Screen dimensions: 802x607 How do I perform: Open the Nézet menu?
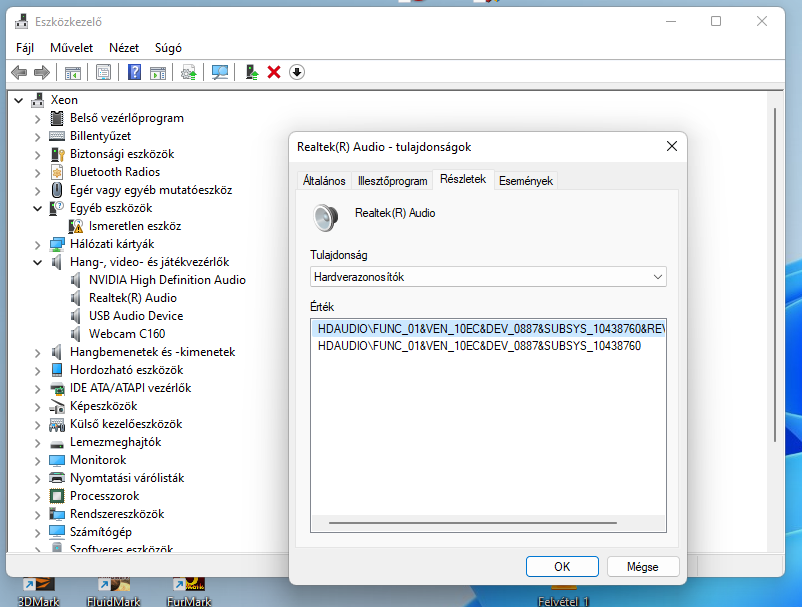[x=124, y=48]
